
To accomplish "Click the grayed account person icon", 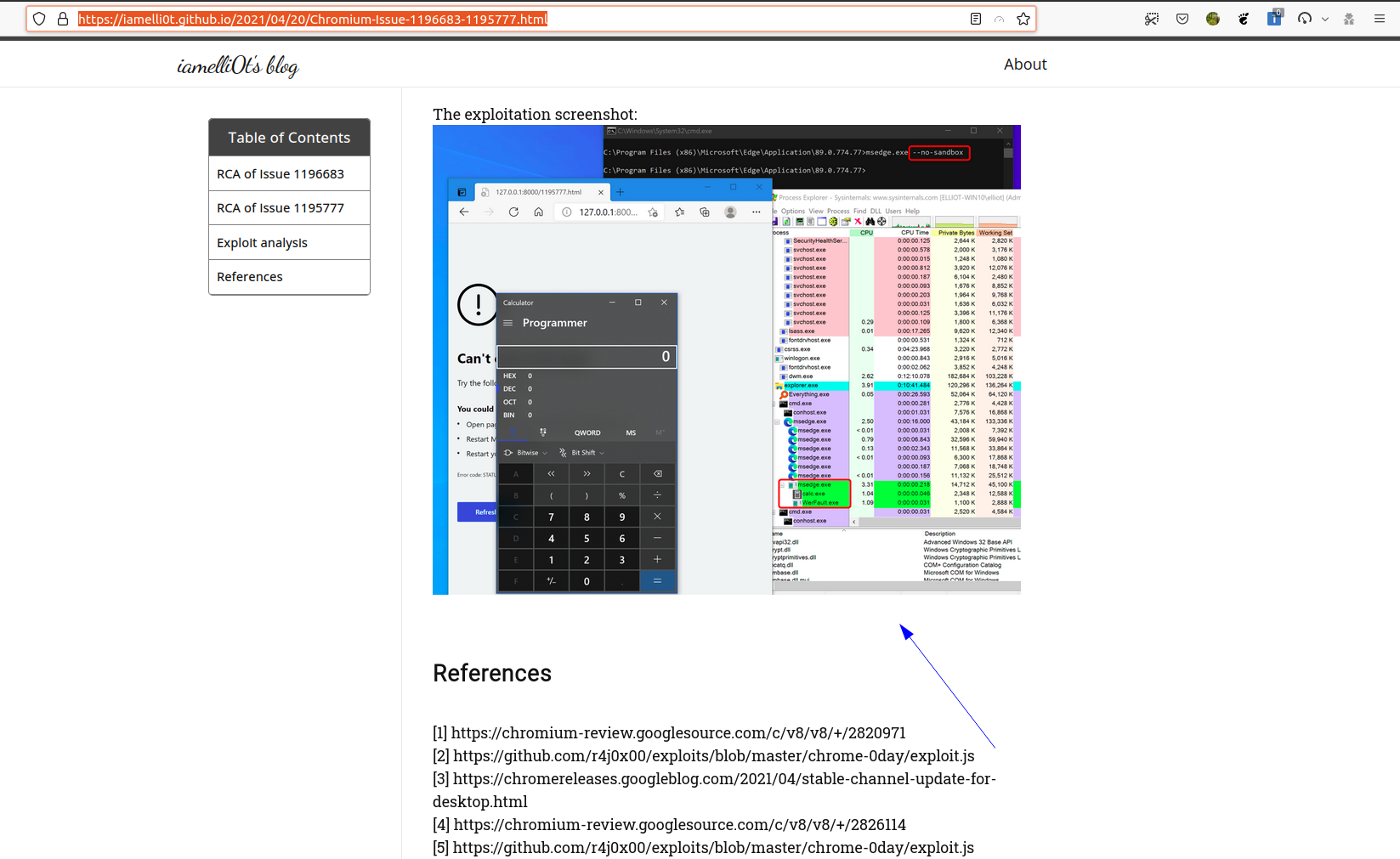I will (x=1348, y=18).
